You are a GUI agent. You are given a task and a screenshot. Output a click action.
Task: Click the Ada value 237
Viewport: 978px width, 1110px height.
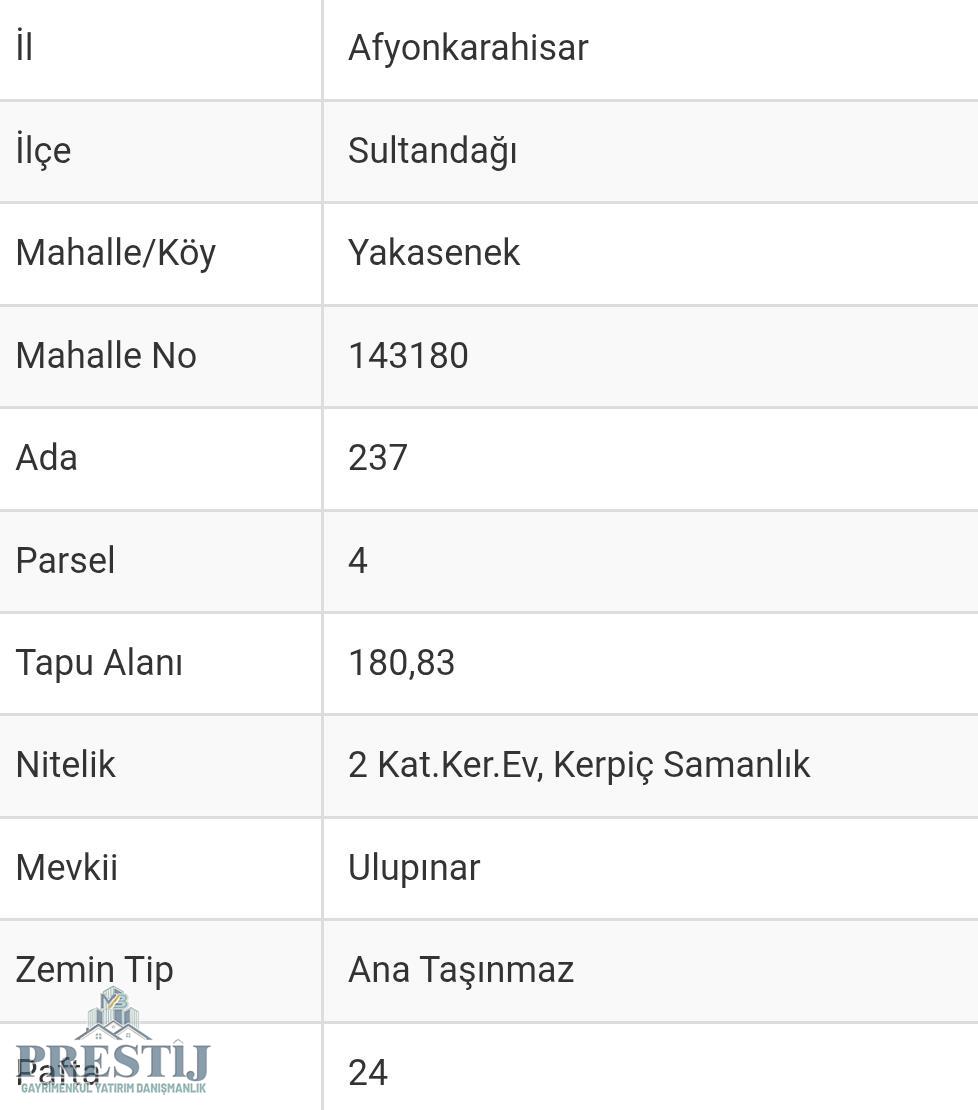pos(378,458)
